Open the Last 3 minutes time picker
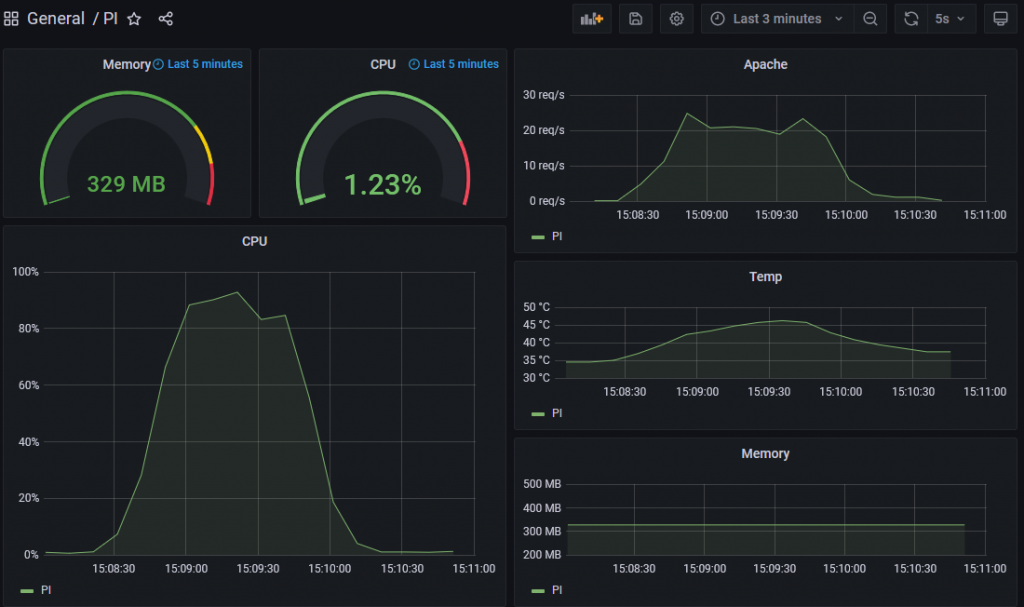Screen dimensions: 1024x607 (777, 19)
